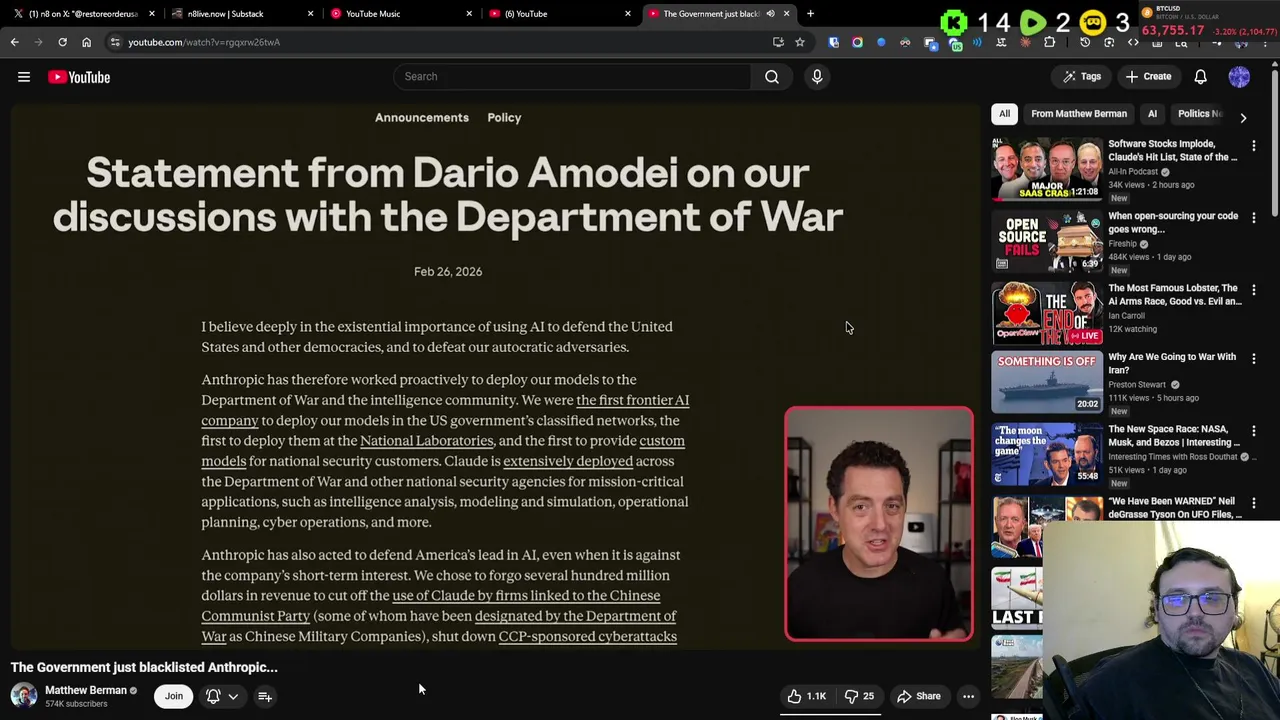Open YouTube notifications bell
Screen dimensions: 1280x720
click(1200, 77)
